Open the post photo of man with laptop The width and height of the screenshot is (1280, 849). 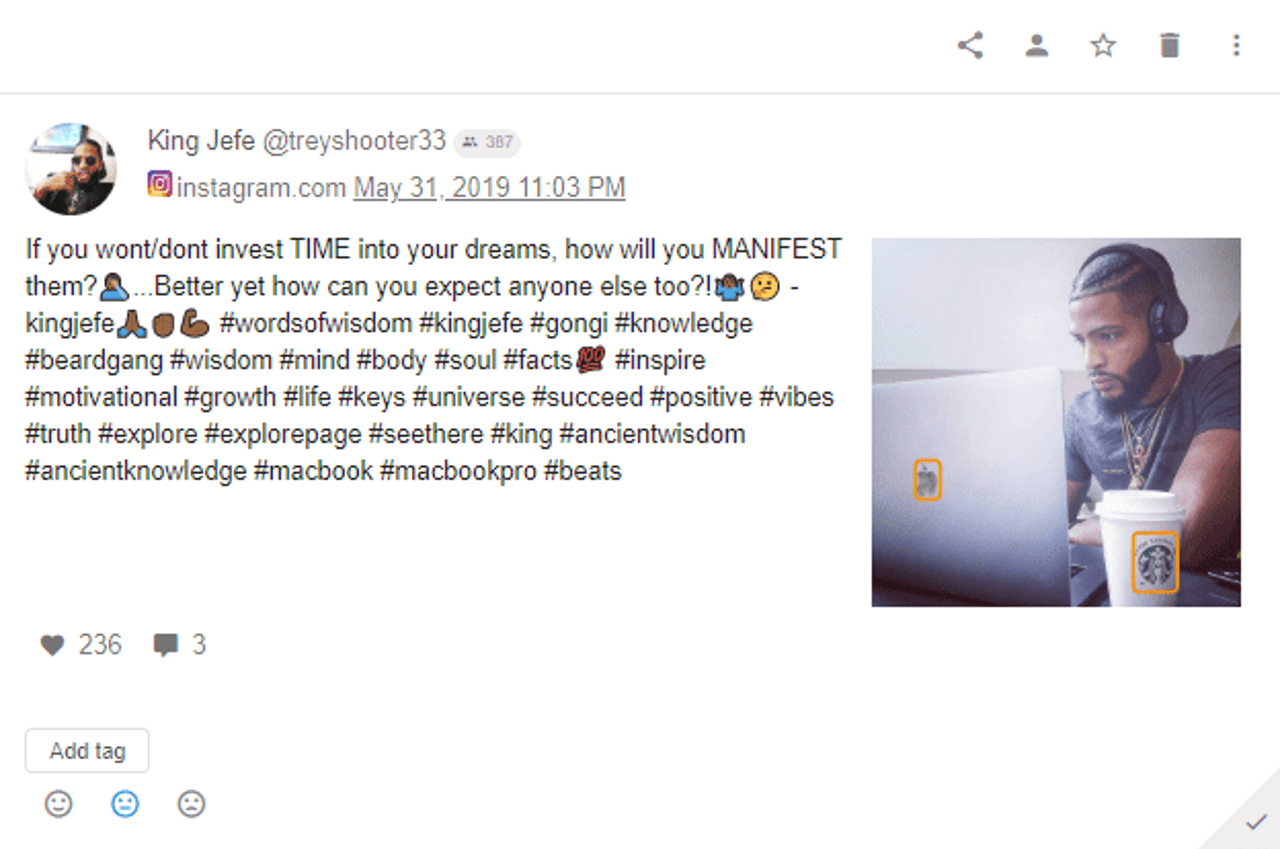[1056, 422]
